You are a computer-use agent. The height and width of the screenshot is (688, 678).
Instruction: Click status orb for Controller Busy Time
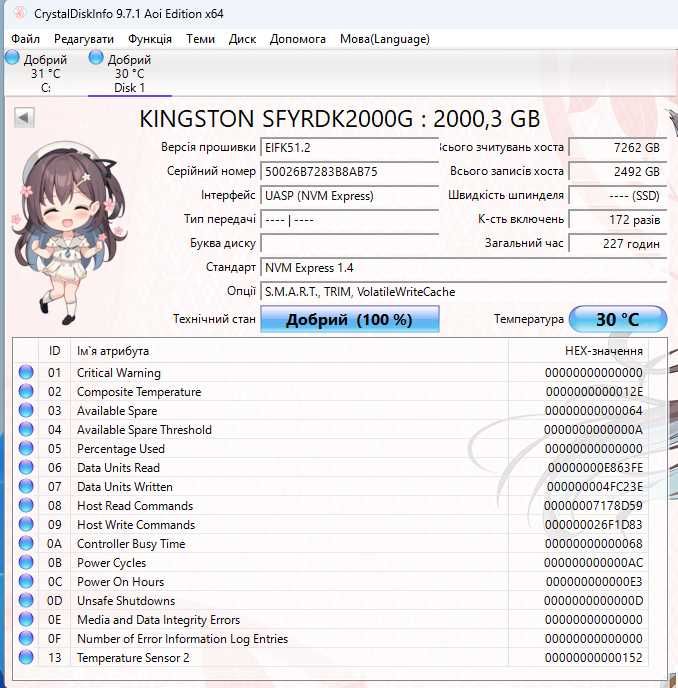26,543
